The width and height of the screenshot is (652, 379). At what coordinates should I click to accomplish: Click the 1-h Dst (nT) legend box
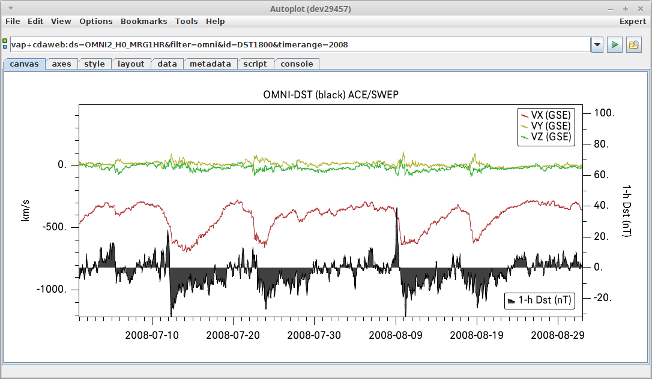pyautogui.click(x=540, y=300)
